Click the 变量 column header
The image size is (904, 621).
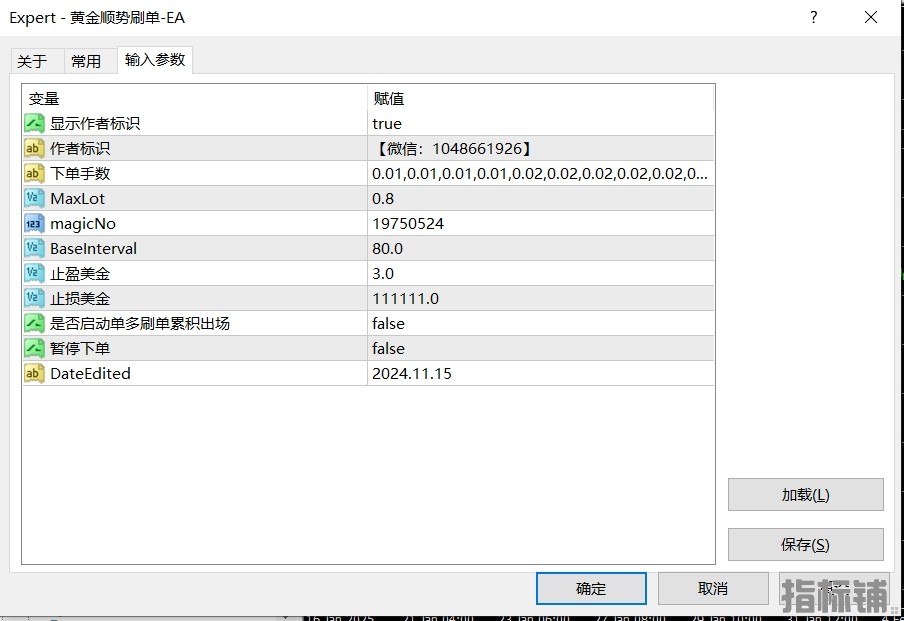(x=195, y=99)
